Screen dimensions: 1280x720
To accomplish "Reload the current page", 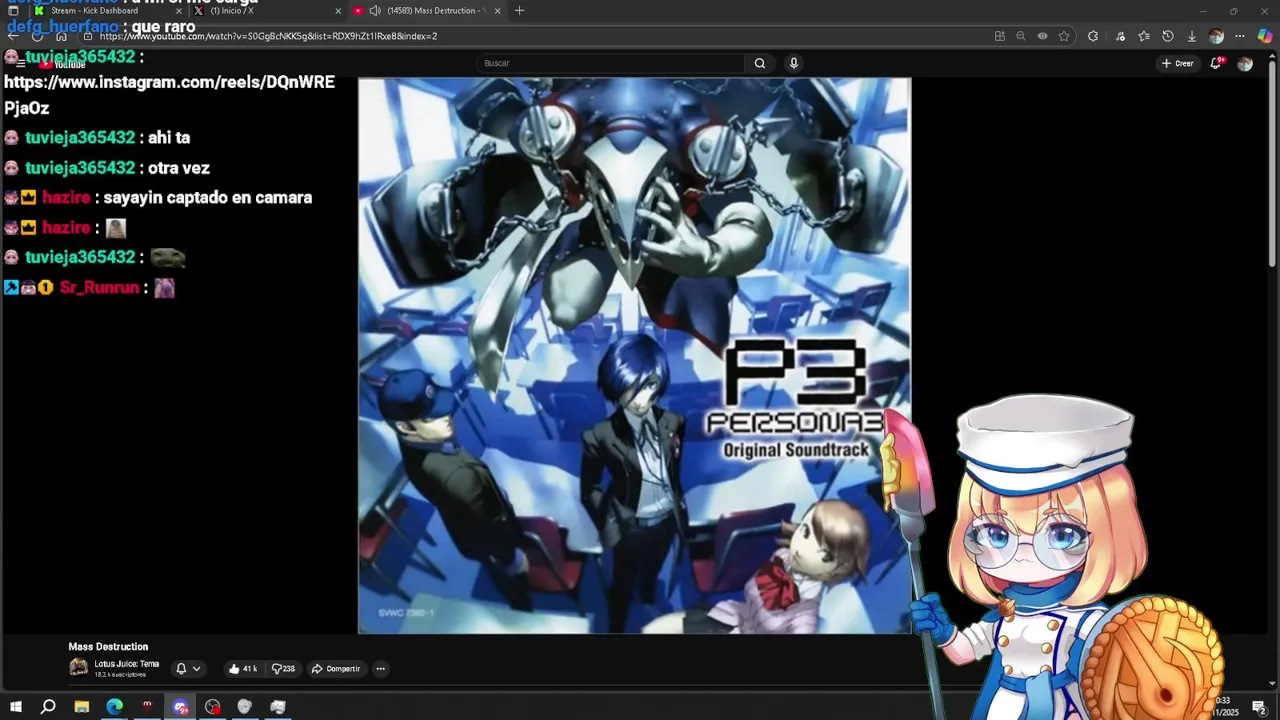I will coord(37,36).
